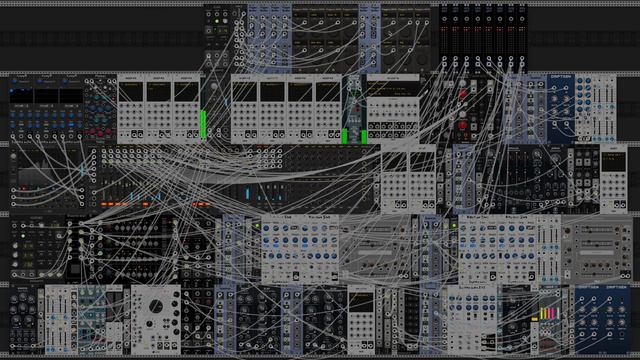Click the large gray knob above green meter
Screen dimensions: 640x360
click(x=213, y=87)
